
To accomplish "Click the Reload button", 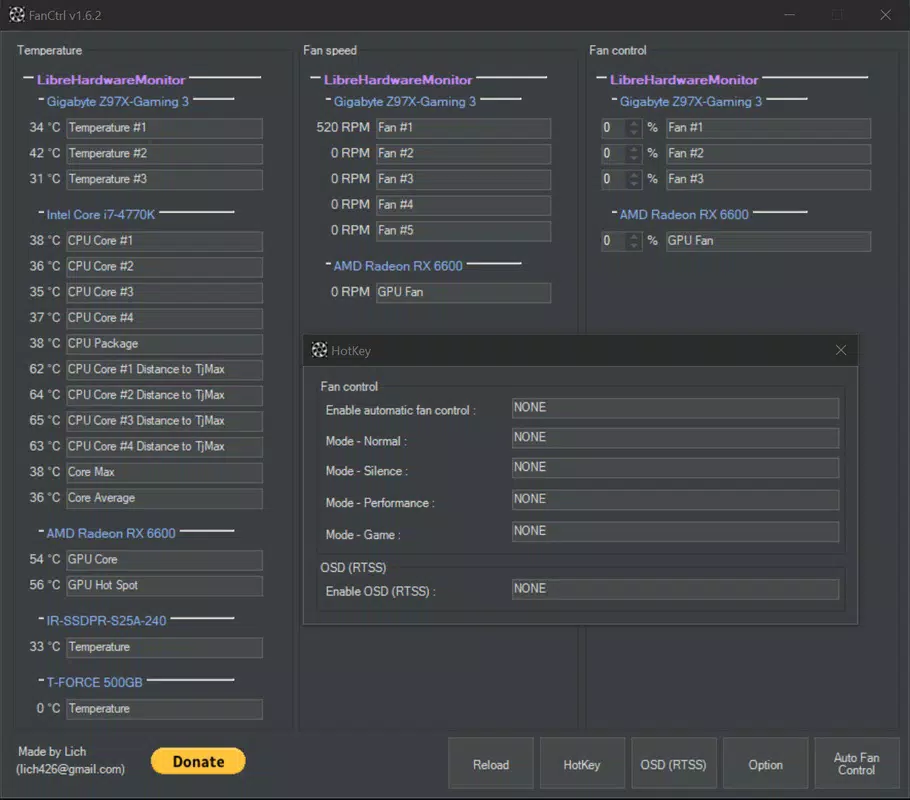I will tap(491, 763).
